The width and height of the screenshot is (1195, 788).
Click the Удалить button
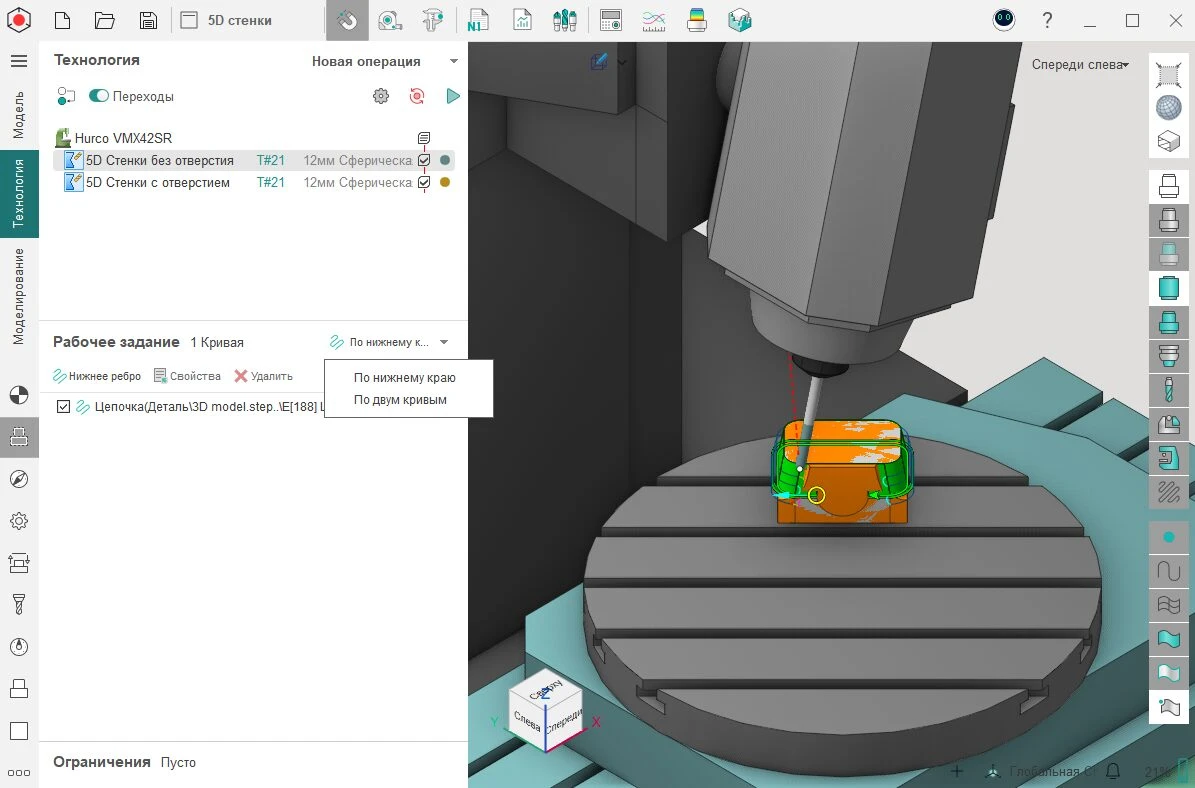264,376
